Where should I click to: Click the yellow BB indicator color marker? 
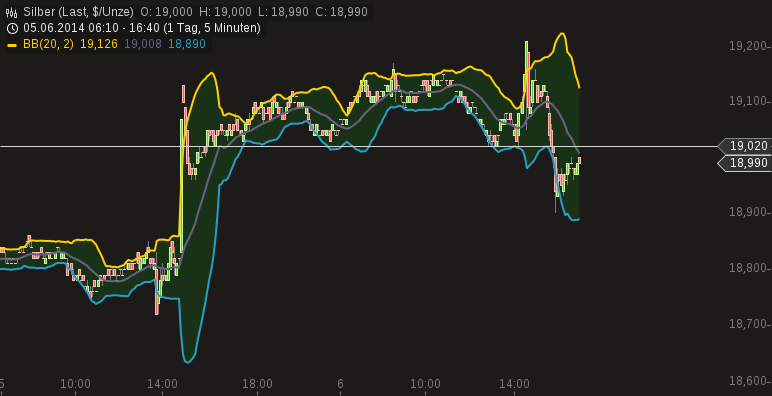[13, 45]
